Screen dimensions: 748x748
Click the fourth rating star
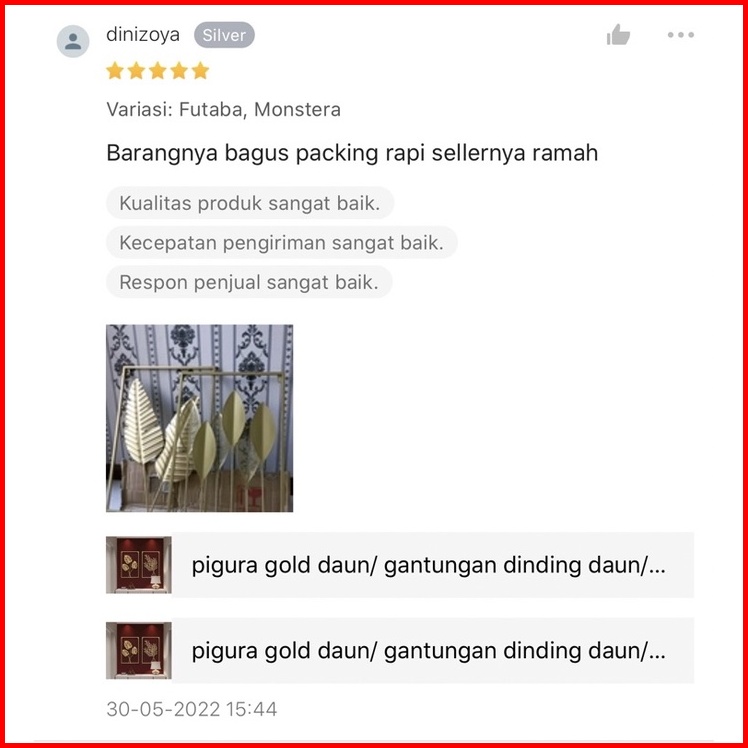point(179,71)
